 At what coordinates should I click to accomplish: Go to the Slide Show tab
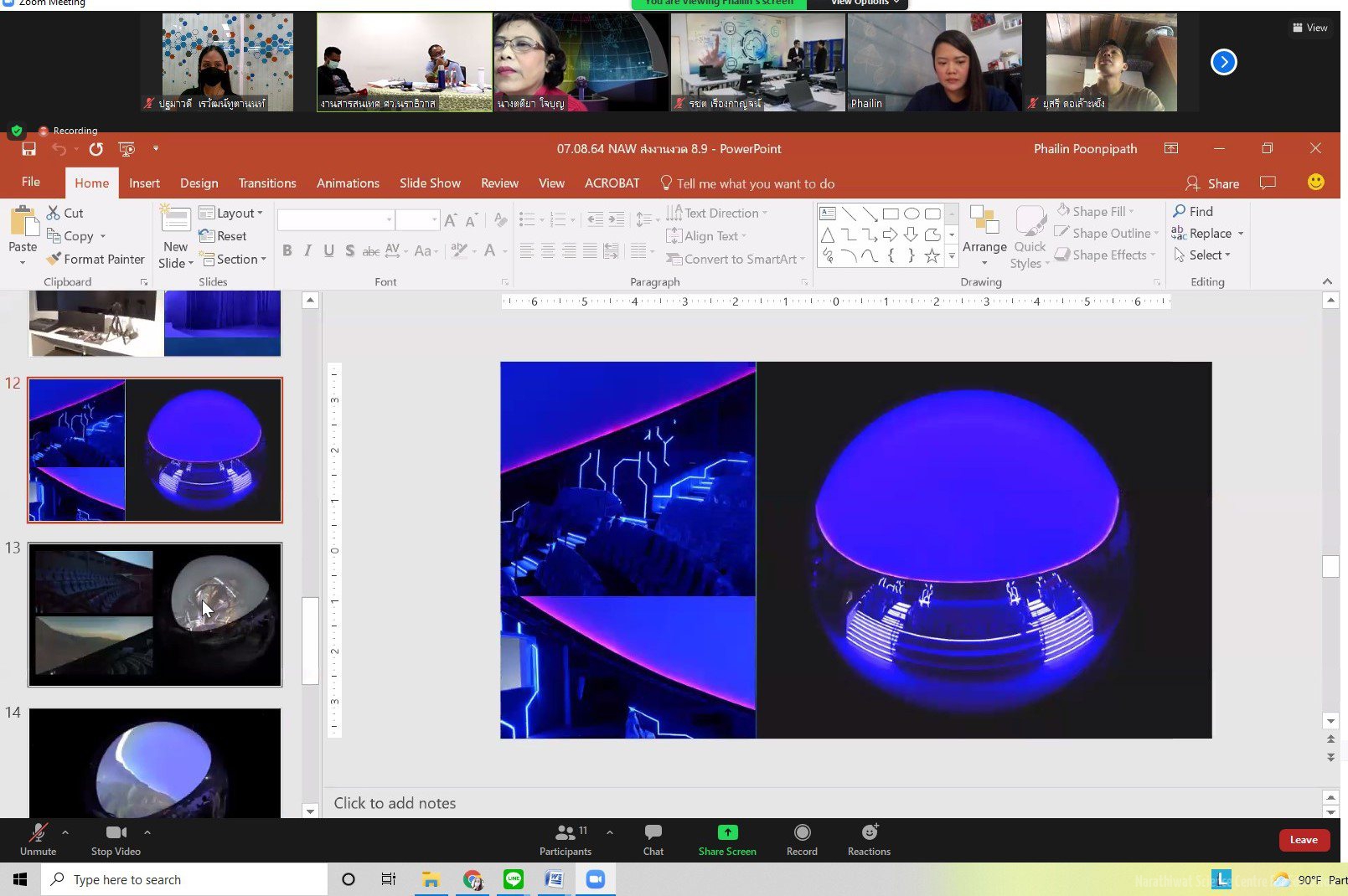click(x=430, y=183)
